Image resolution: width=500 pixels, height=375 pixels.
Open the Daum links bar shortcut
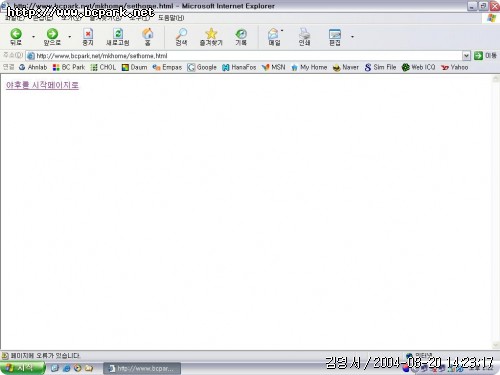coord(134,67)
